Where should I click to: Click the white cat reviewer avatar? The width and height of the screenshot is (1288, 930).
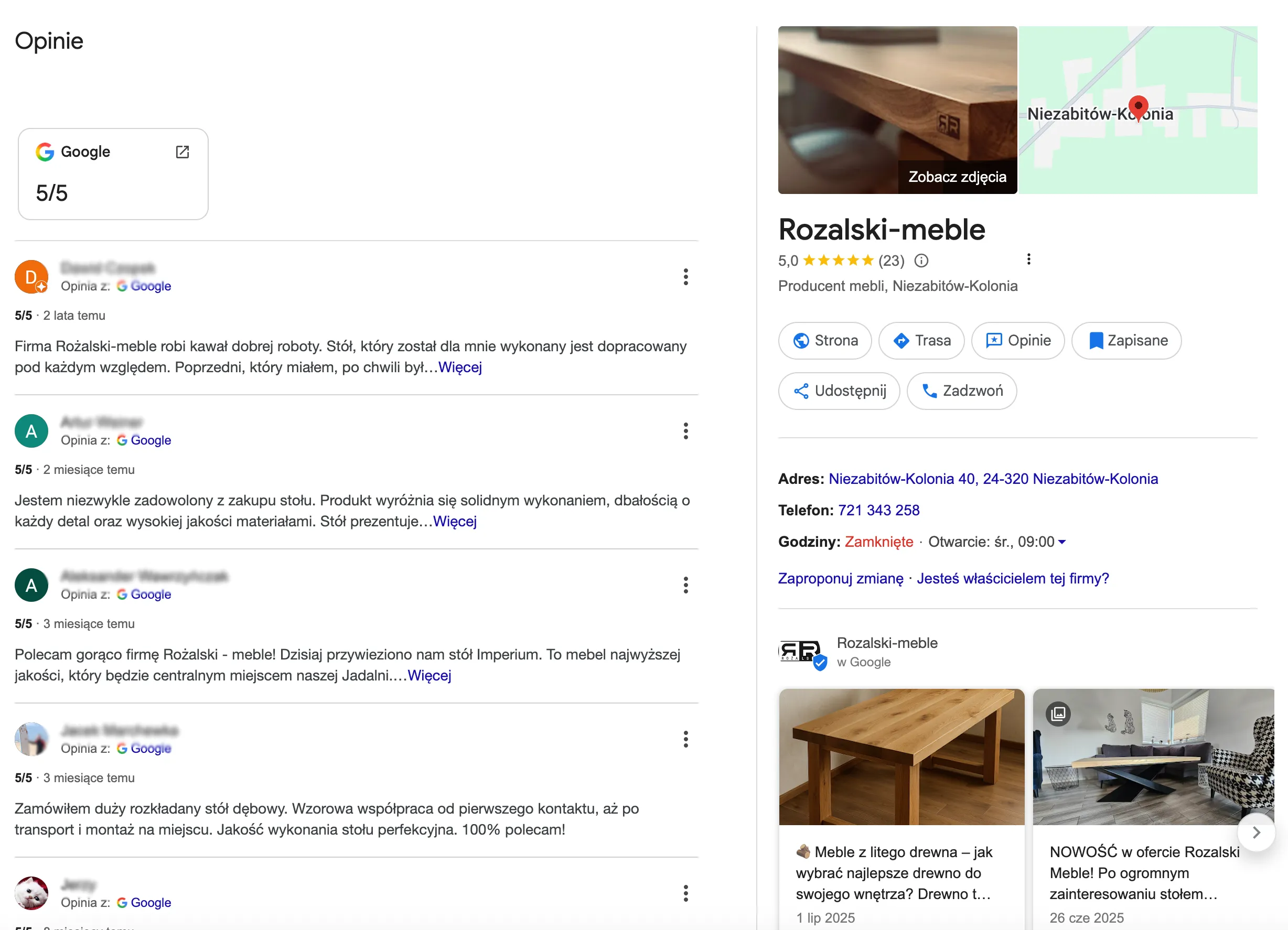point(31,893)
